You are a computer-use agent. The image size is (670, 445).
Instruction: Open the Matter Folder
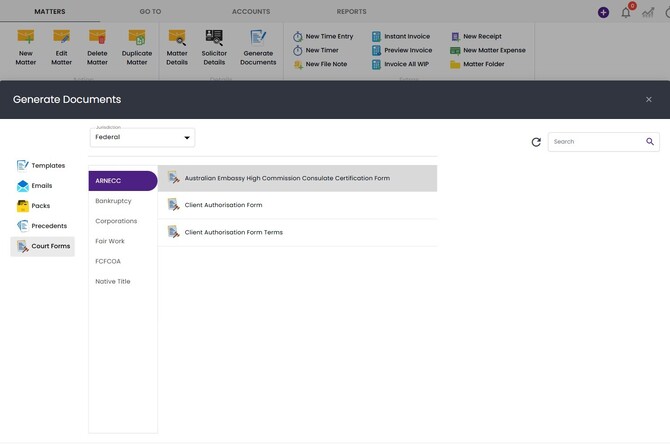click(x=477, y=64)
